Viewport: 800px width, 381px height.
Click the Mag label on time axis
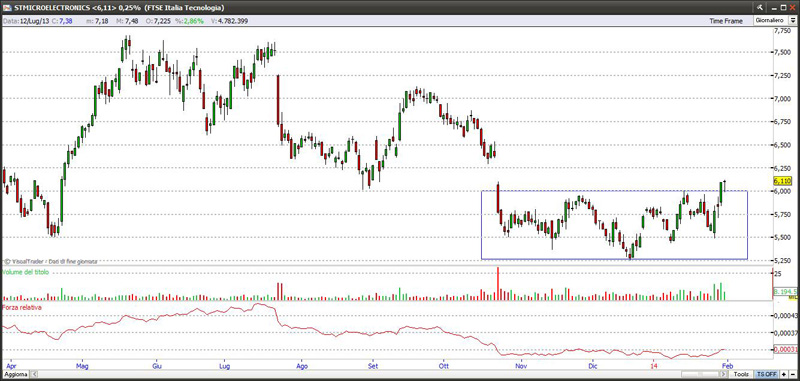pyautogui.click(x=82, y=366)
